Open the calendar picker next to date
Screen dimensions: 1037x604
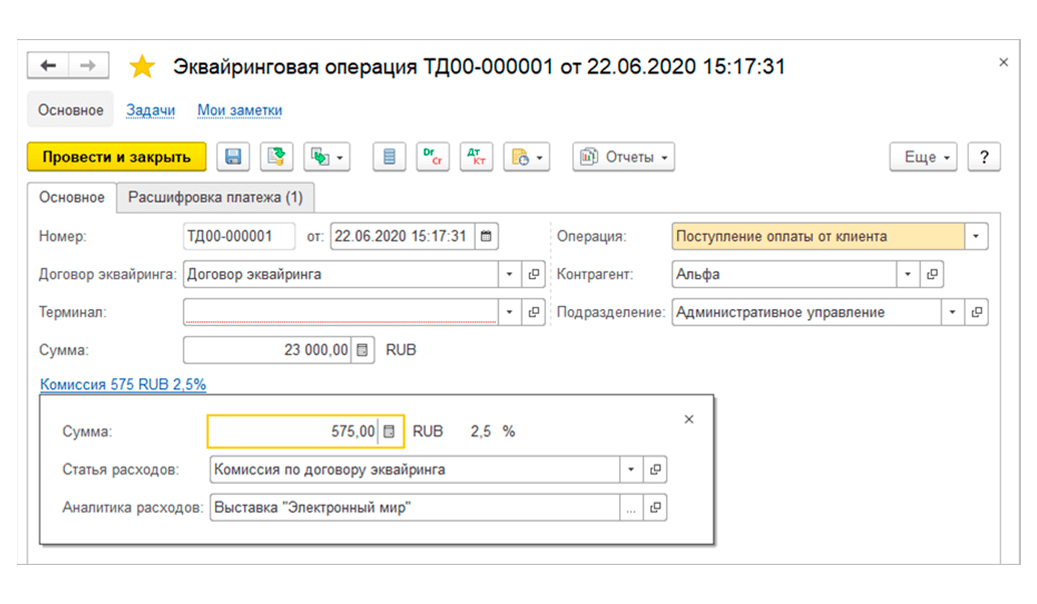(x=486, y=236)
